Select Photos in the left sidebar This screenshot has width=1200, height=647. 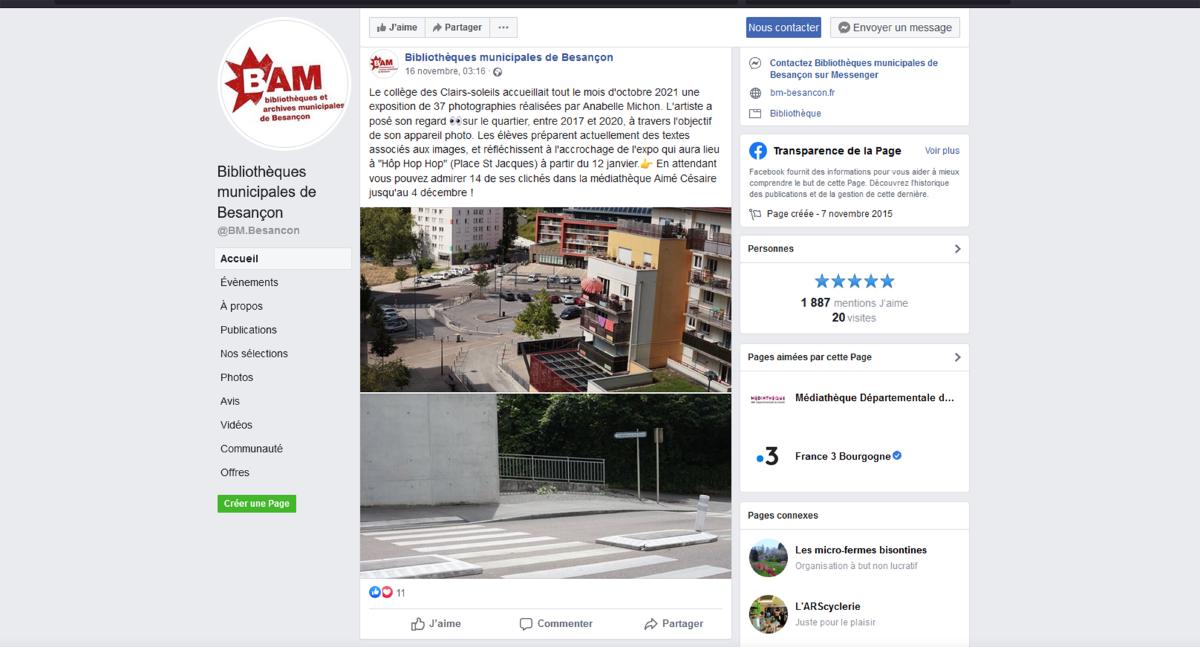coord(237,377)
